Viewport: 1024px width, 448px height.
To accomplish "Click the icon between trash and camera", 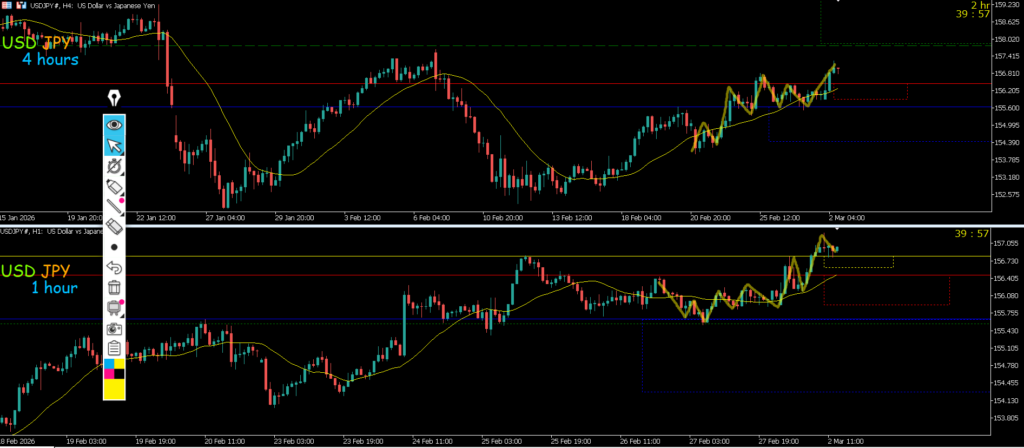I will point(114,308).
